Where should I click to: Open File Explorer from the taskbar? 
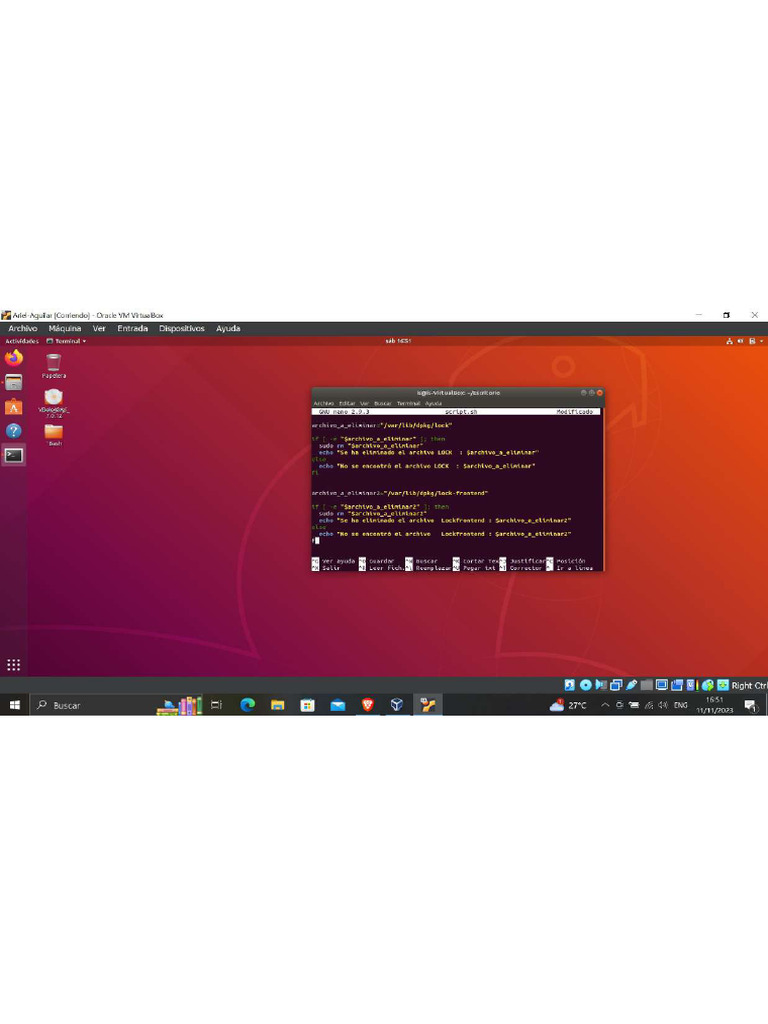[x=278, y=705]
